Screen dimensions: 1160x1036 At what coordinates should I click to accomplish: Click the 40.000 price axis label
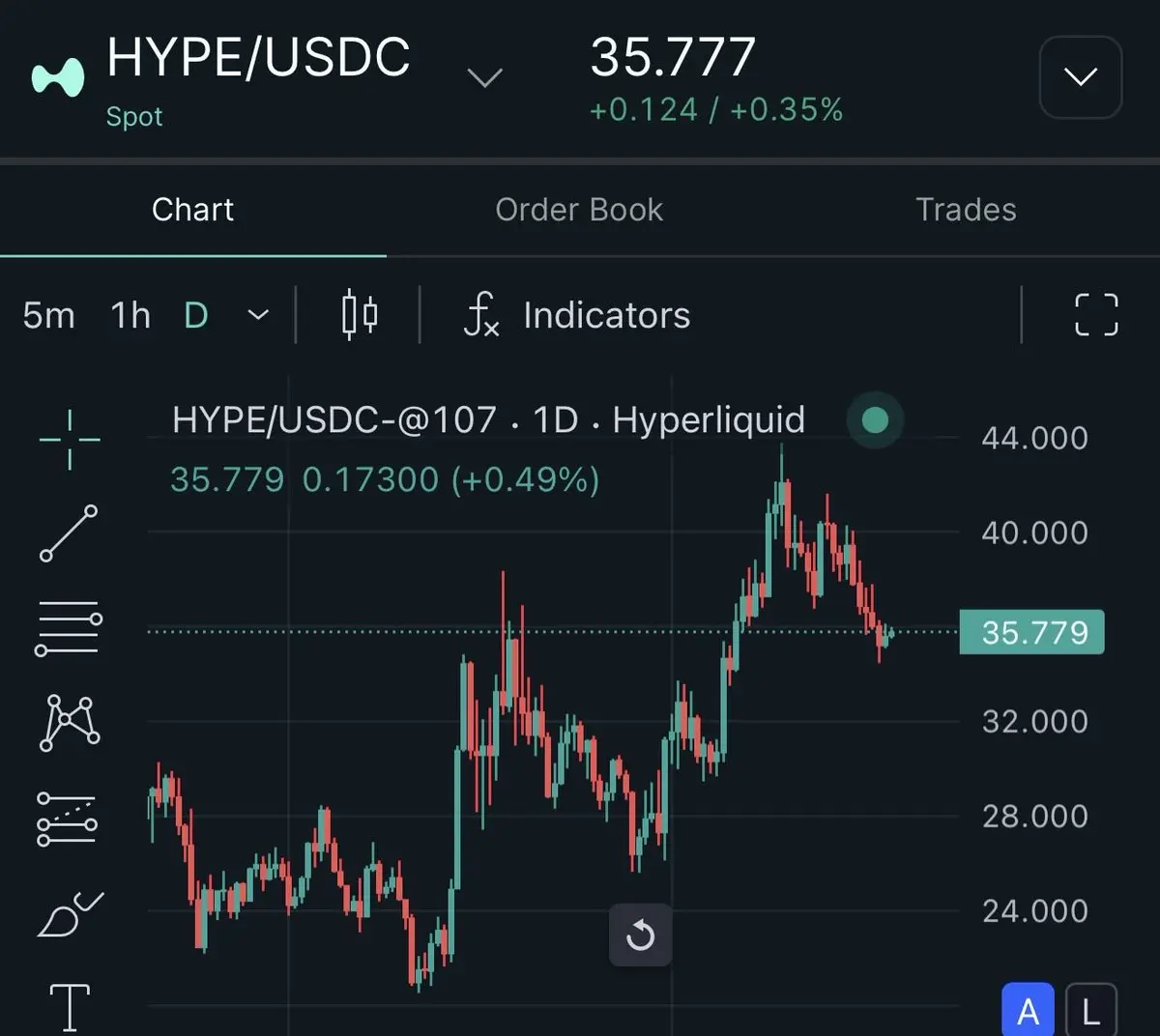tap(1035, 532)
